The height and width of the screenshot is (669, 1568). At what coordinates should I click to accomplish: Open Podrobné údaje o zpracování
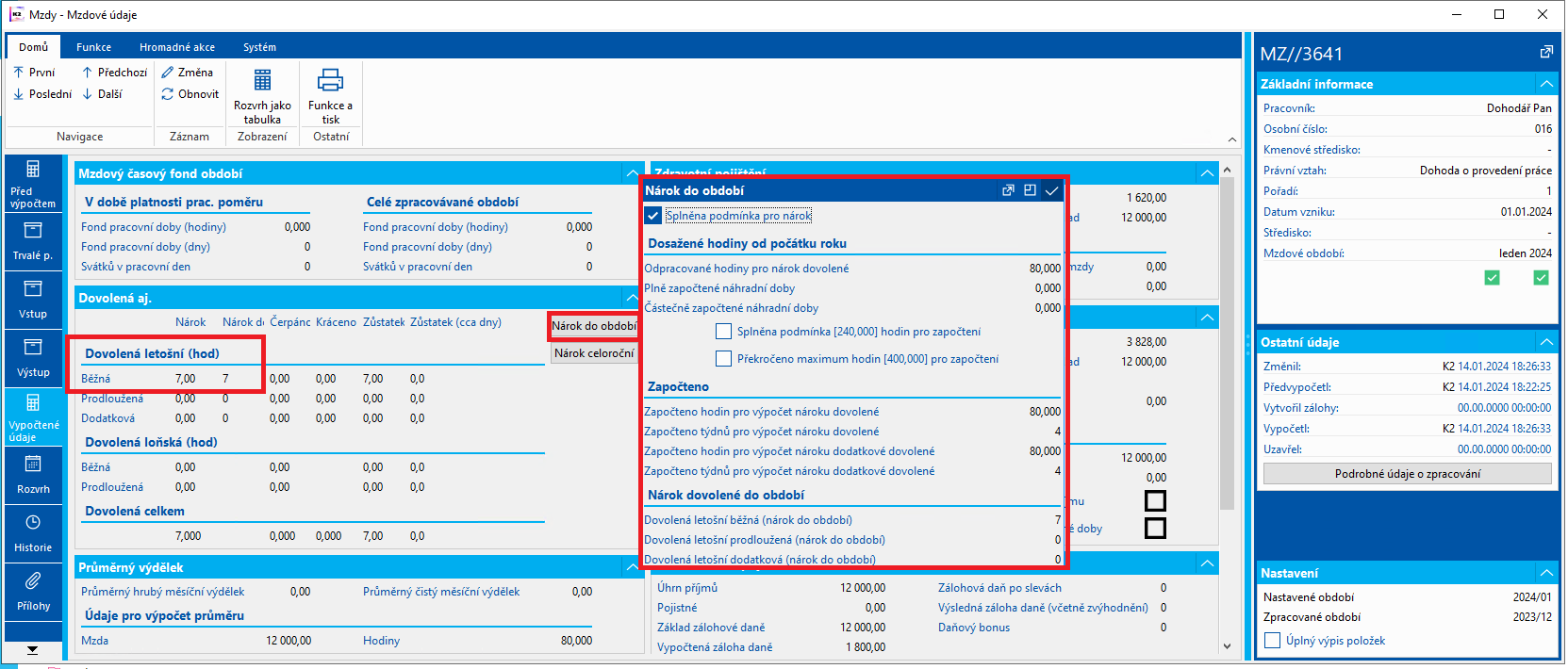tap(1407, 474)
